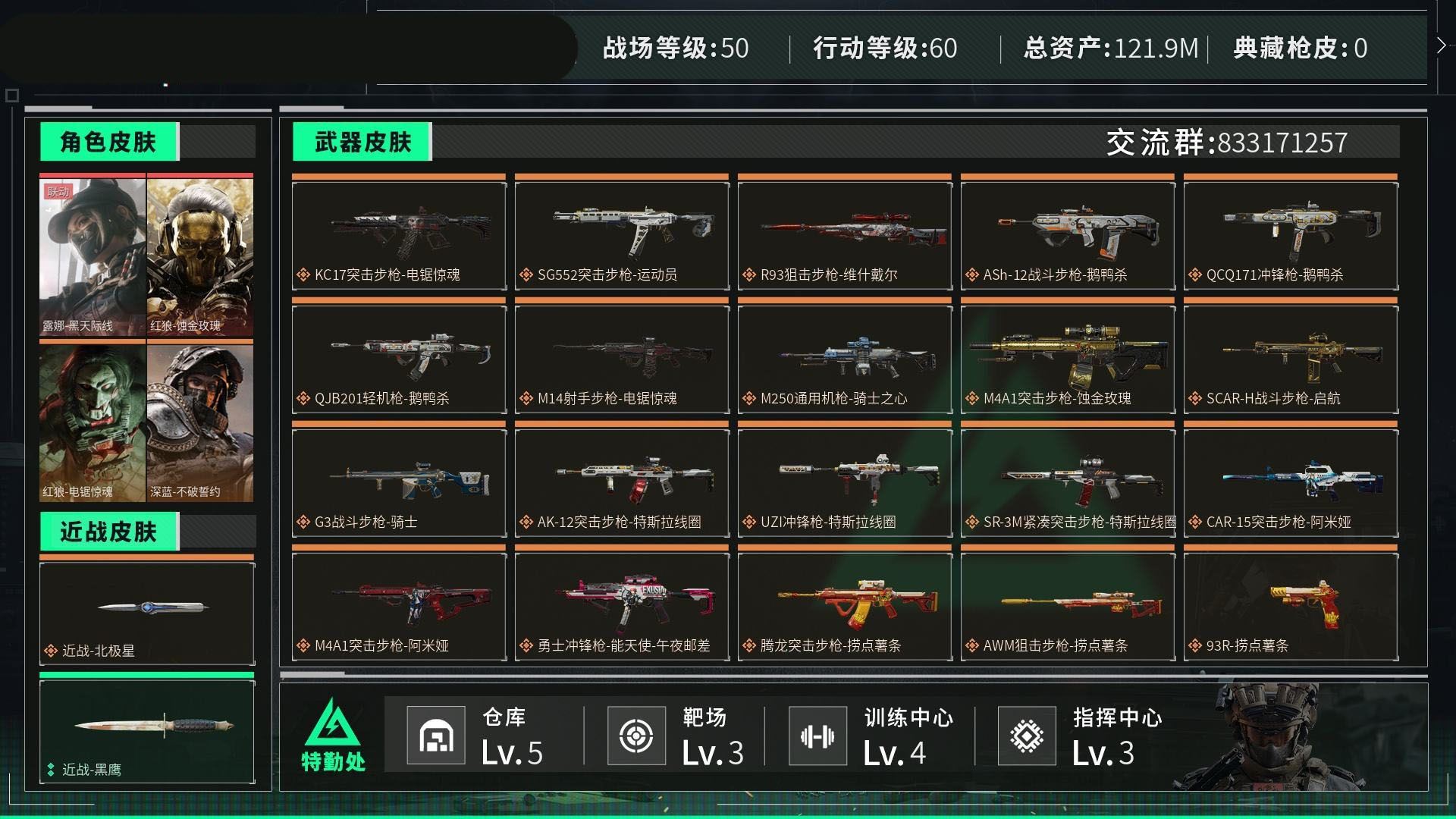1456x819 pixels.
Task: Select the 露娜-黑天际线 character skin
Action: 93,256
